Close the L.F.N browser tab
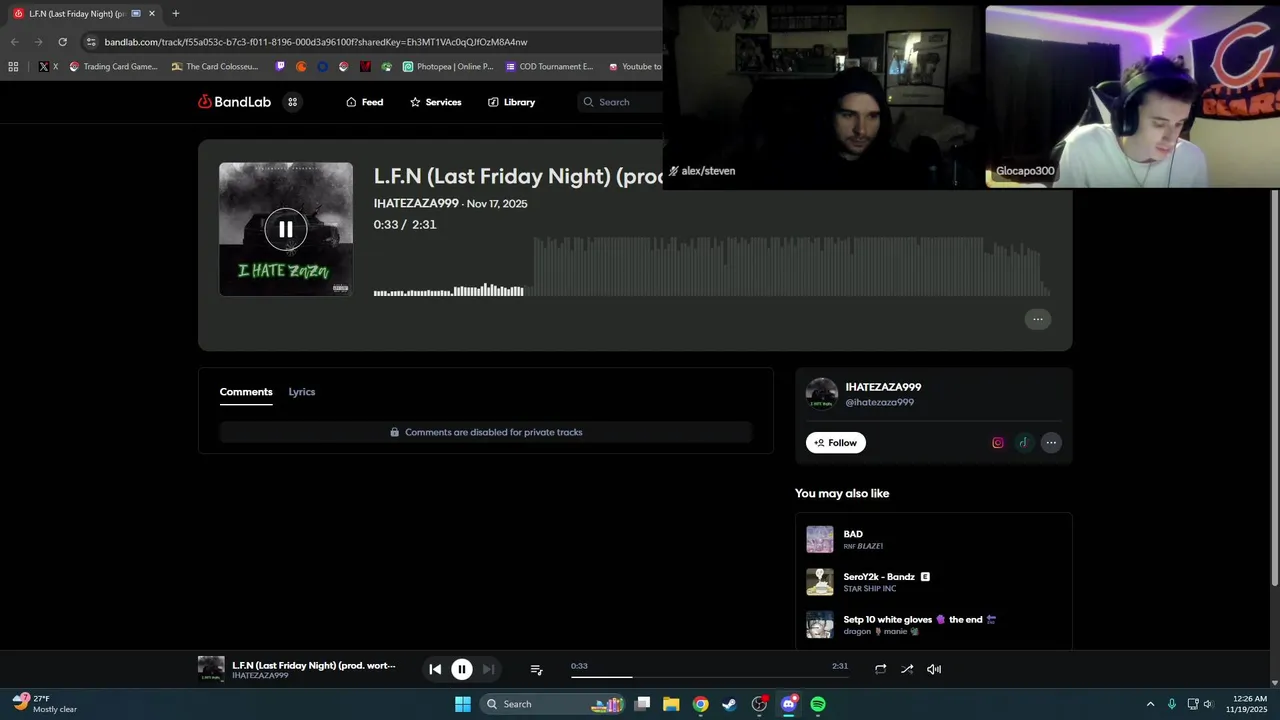The height and width of the screenshot is (720, 1280). point(152,14)
